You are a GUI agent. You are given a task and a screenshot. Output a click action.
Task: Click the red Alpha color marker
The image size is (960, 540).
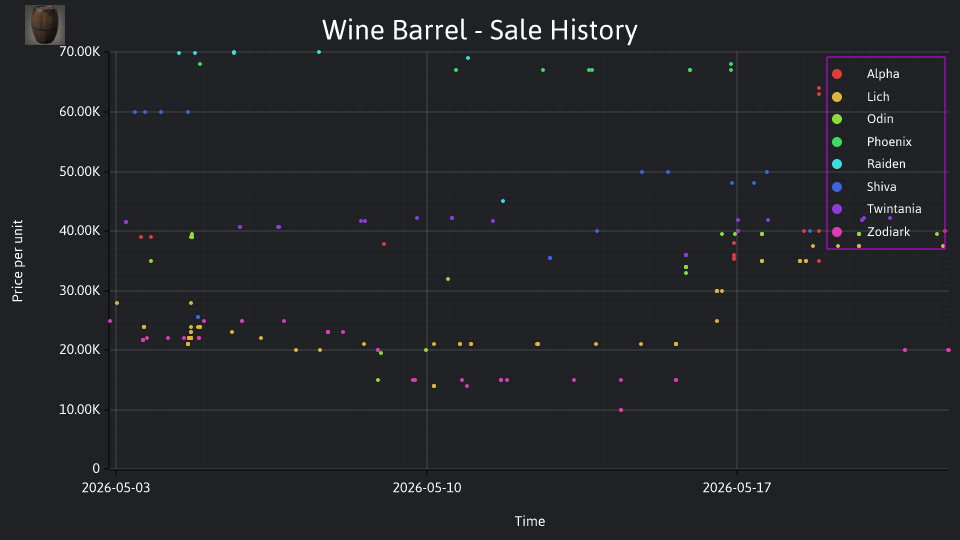[x=837, y=74]
